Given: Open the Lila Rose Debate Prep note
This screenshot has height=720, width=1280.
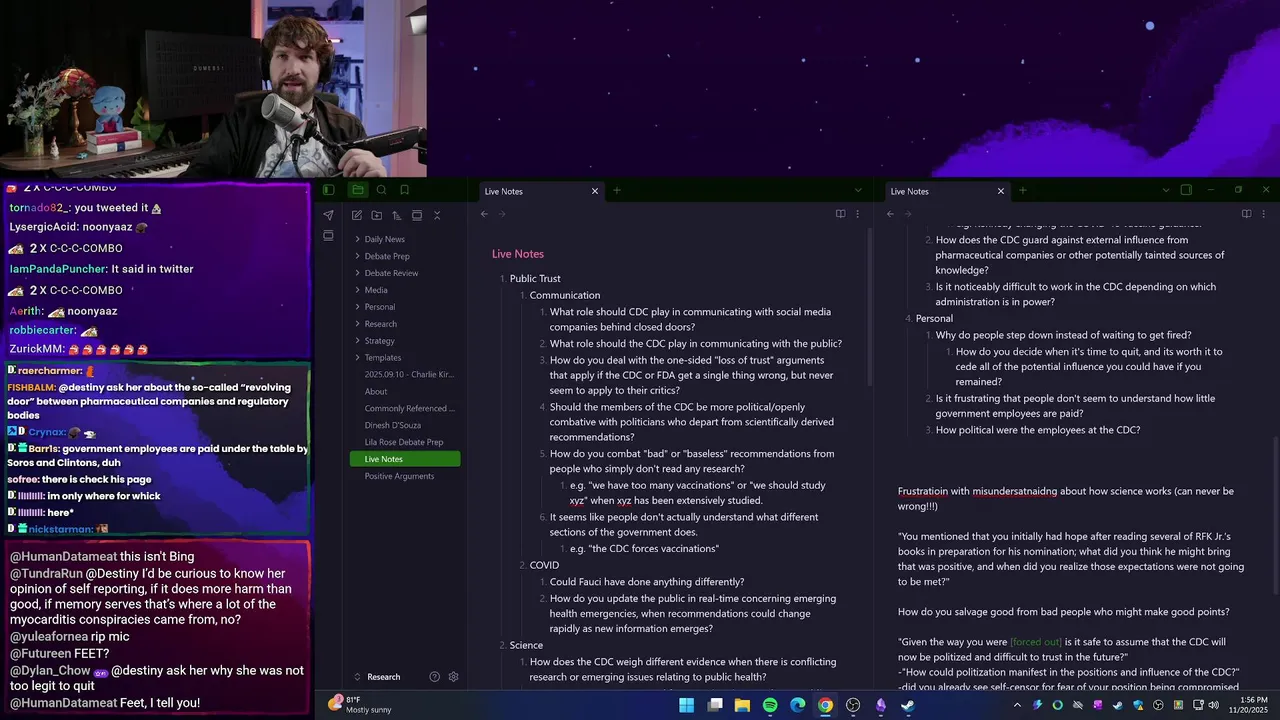Looking at the screenshot, I should click(405, 442).
